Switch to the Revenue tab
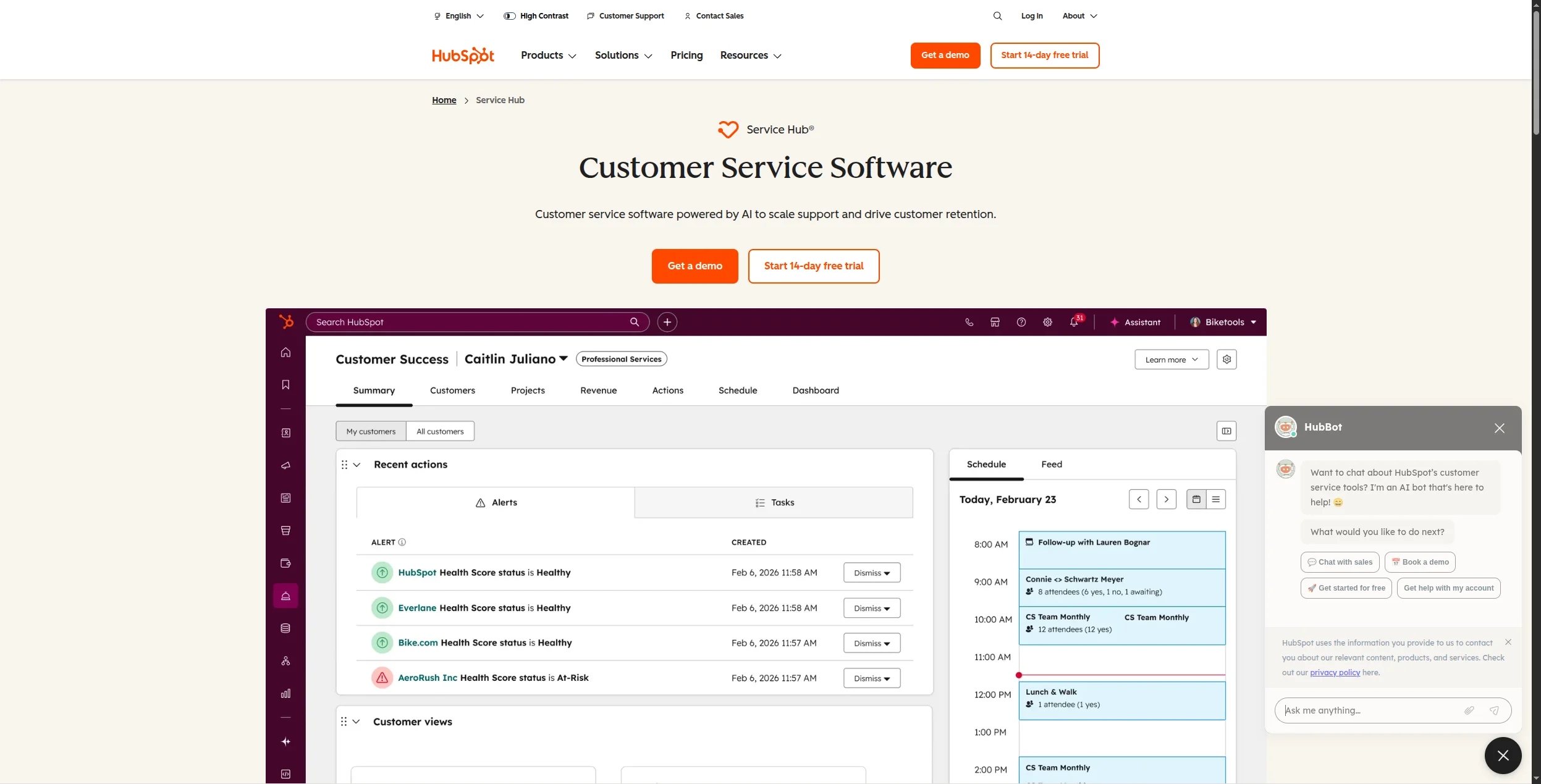 (598, 390)
